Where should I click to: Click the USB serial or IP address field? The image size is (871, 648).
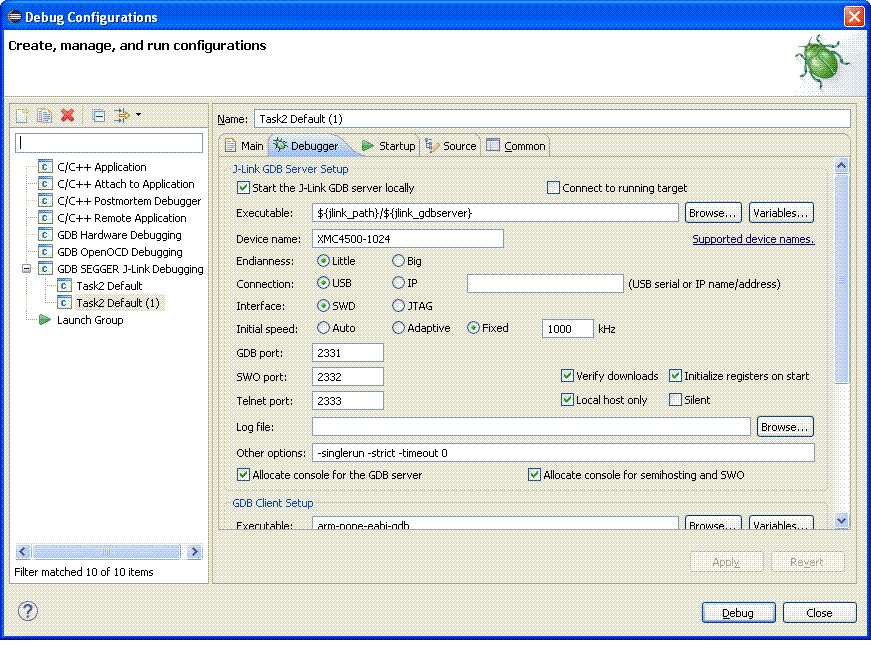coord(545,283)
